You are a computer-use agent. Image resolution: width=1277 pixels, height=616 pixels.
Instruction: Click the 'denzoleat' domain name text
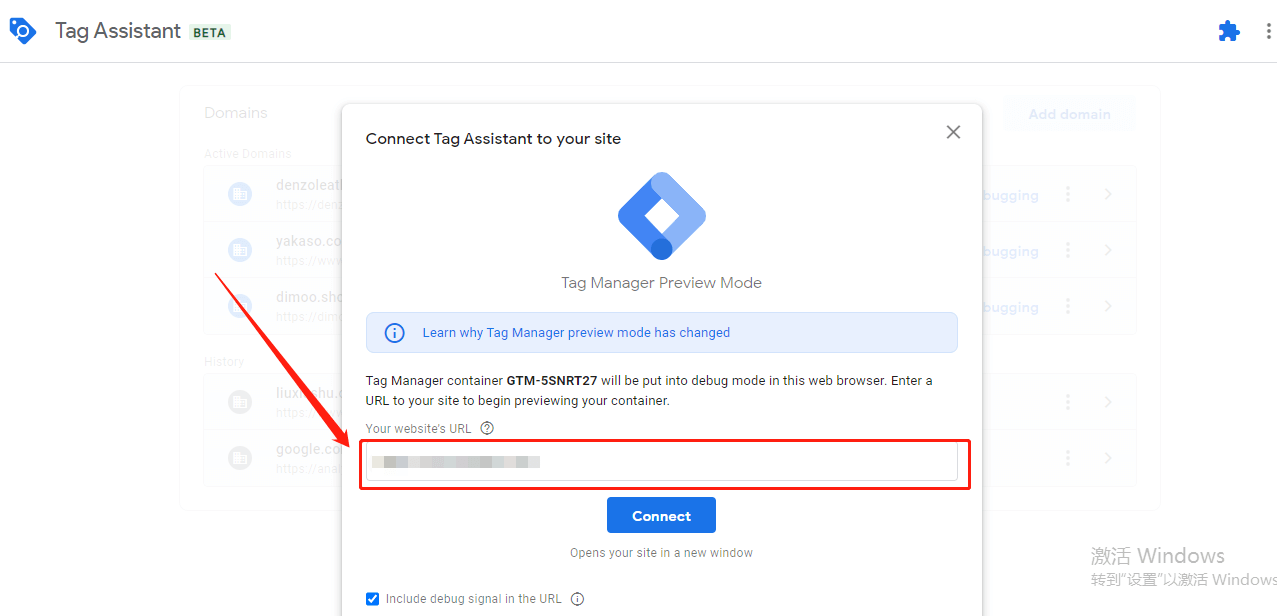click(309, 185)
